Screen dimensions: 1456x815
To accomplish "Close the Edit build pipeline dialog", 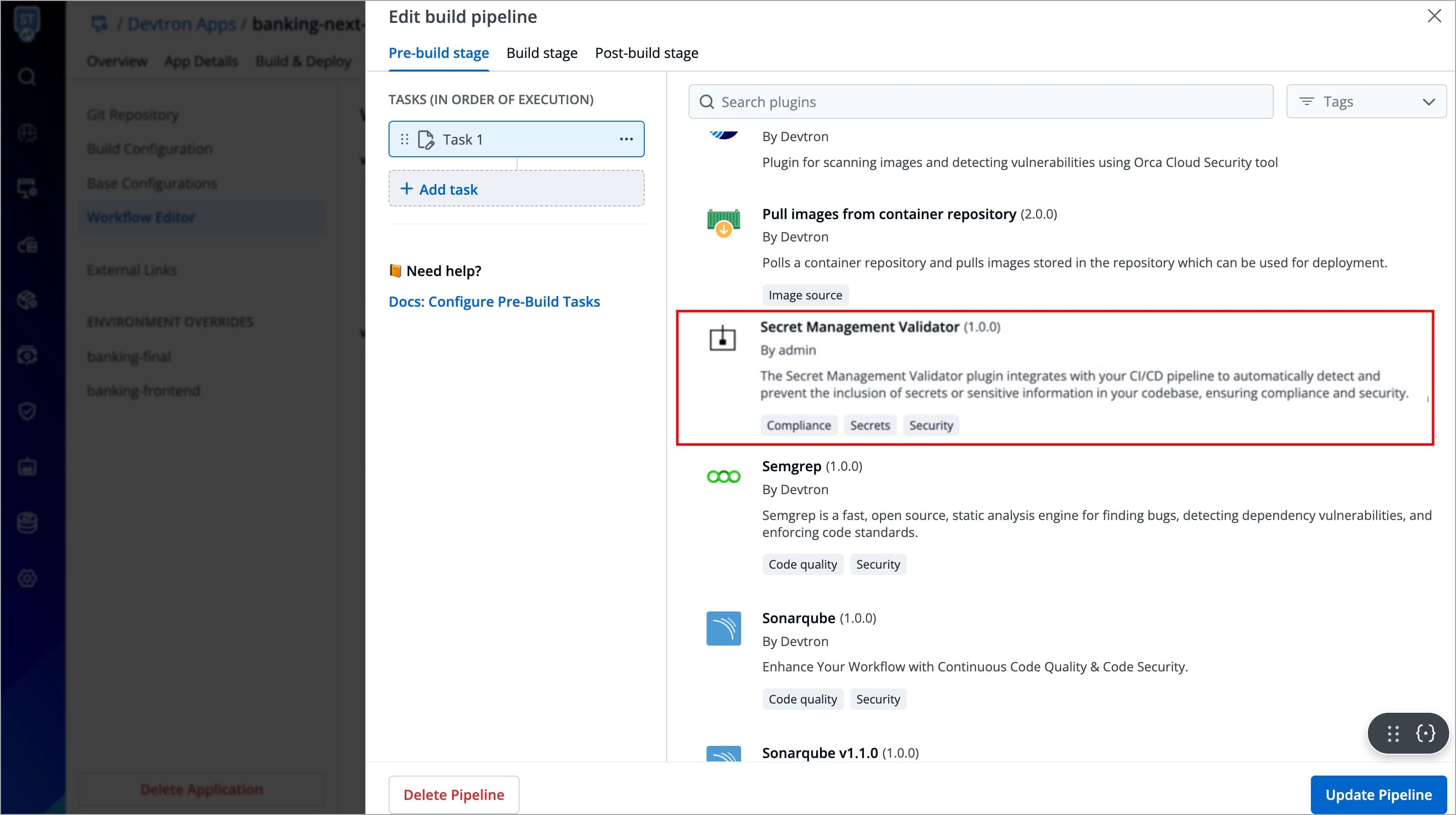I will 1434,16.
